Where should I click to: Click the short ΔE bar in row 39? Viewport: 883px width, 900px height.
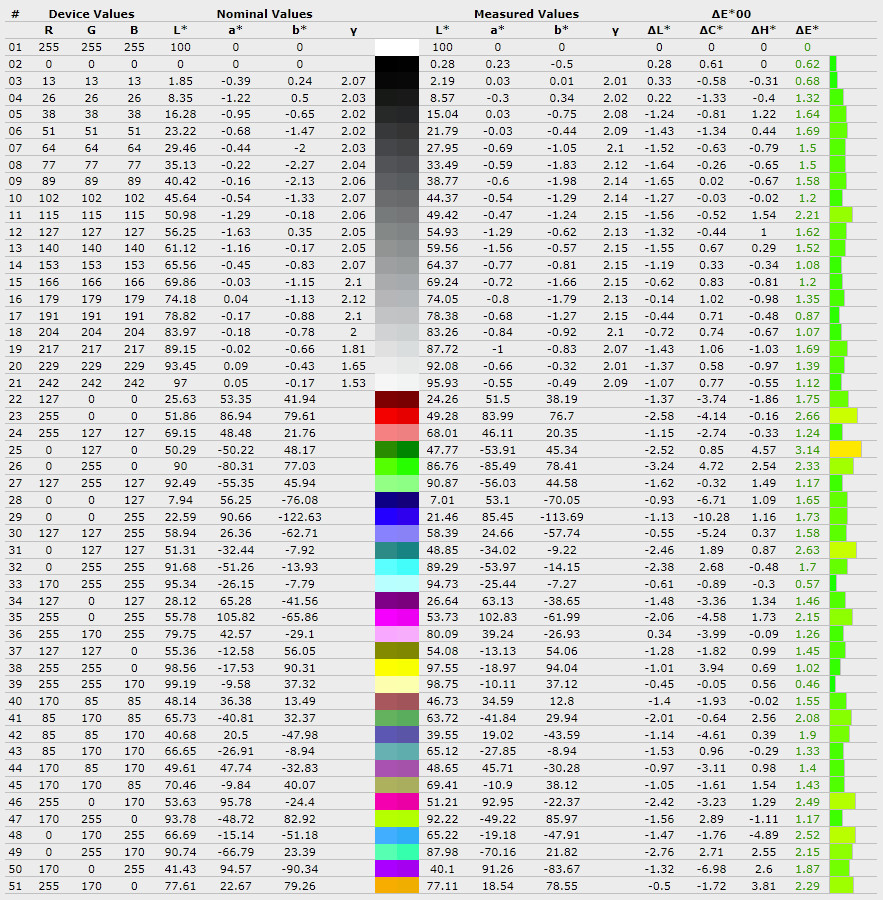832,684
